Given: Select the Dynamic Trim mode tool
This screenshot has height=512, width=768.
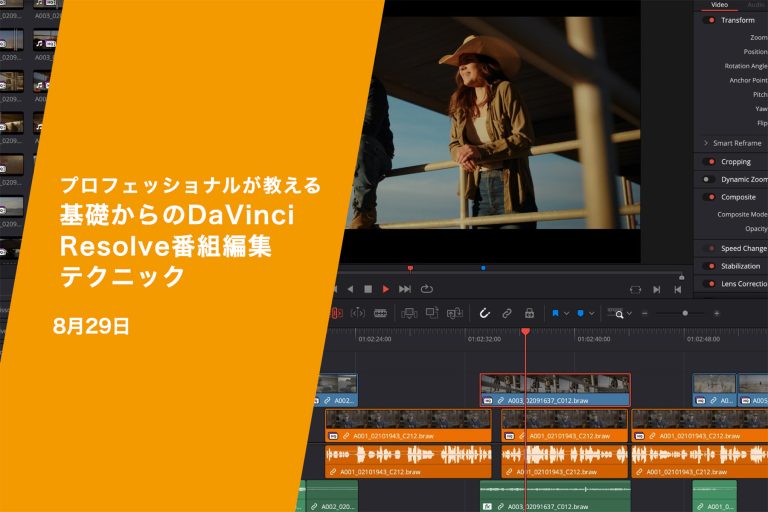Looking at the screenshot, I should [358, 313].
